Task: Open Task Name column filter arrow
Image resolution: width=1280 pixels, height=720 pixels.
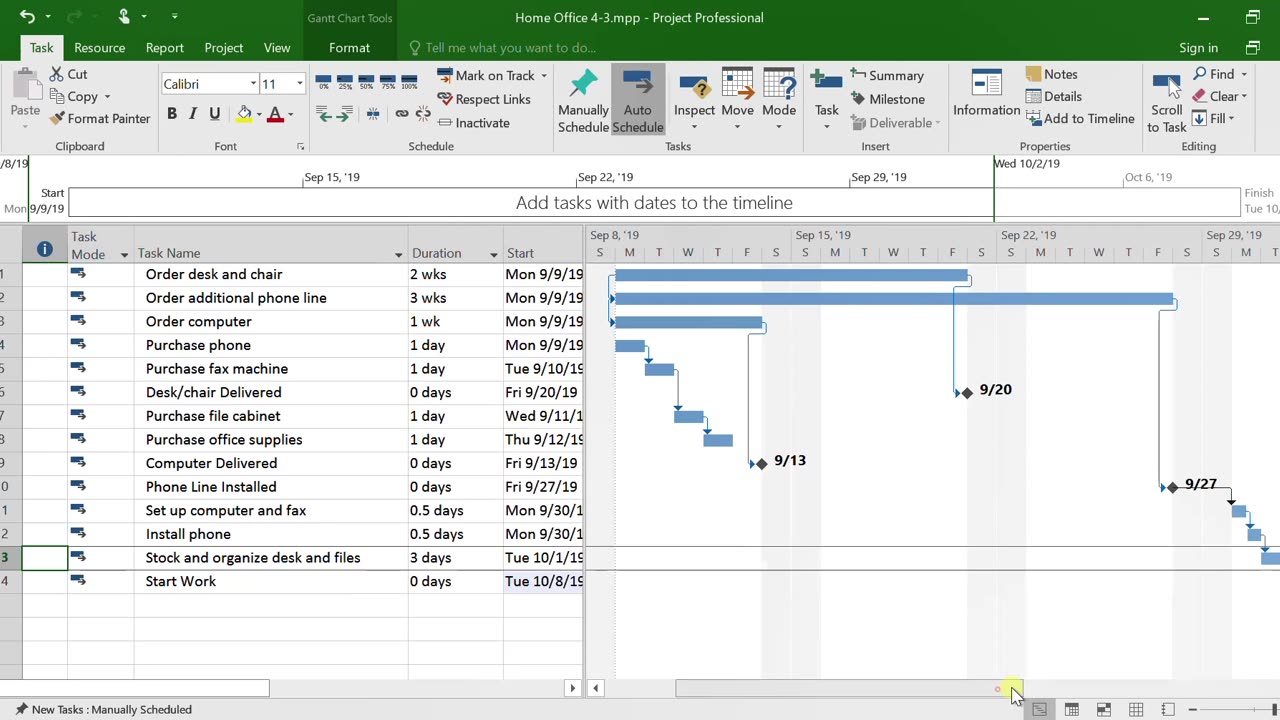Action: [x=398, y=254]
